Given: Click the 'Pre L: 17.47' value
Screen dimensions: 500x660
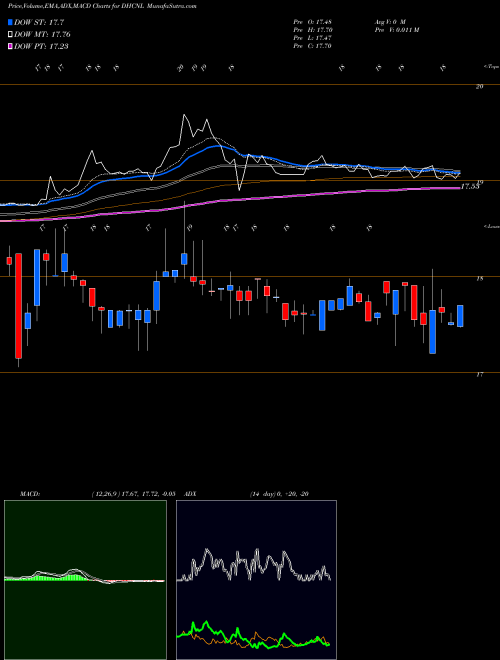Looking at the screenshot, I should point(313,38).
